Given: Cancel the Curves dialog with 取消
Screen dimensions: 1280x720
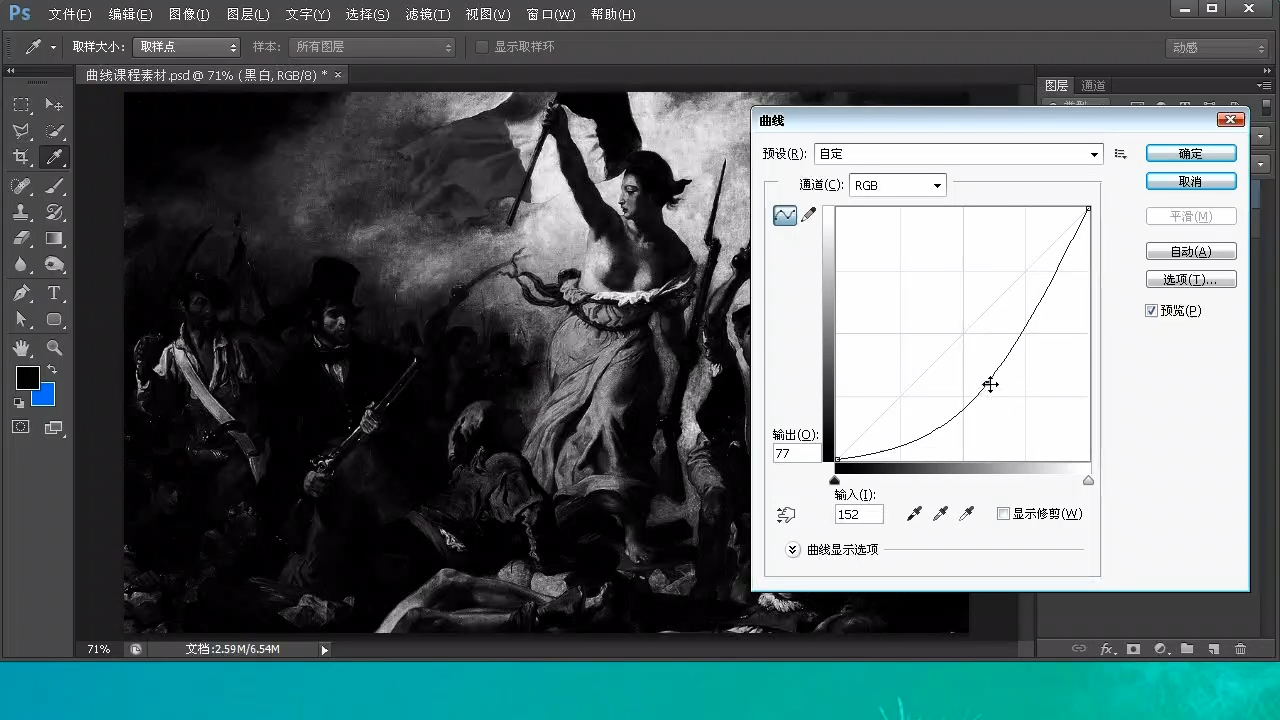Looking at the screenshot, I should pyautogui.click(x=1191, y=182).
